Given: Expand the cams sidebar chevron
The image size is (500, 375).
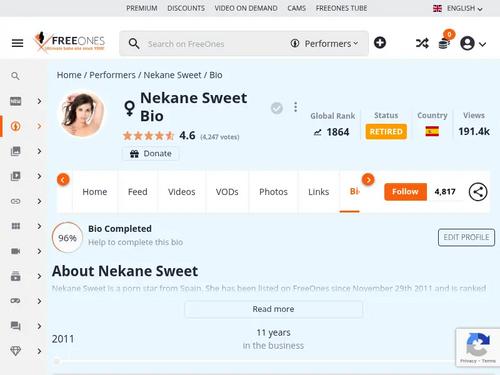Looking at the screenshot, I should [x=39, y=251].
